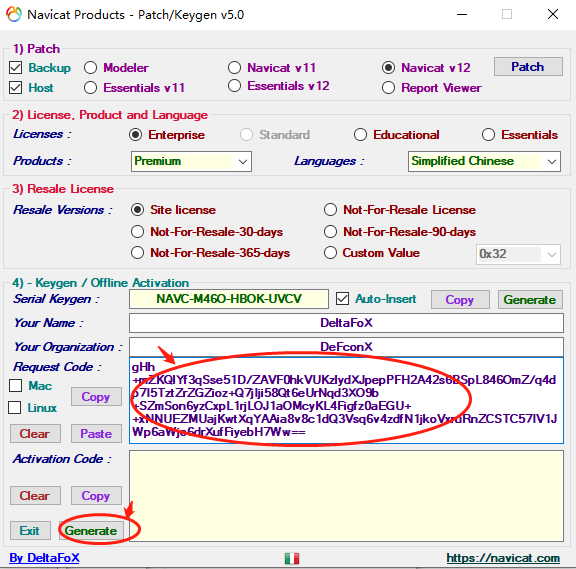
Task: Select Essentials v11 radio option
Action: tap(90, 88)
